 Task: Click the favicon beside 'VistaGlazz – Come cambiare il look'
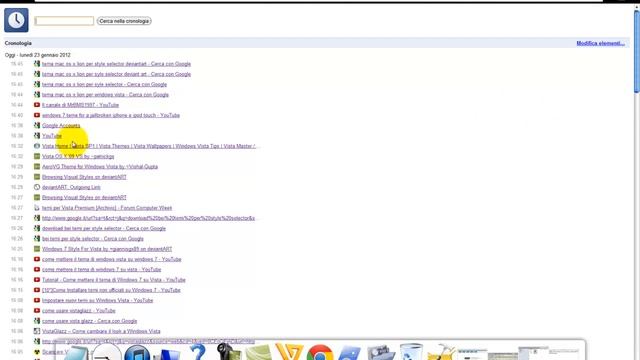click(x=37, y=331)
